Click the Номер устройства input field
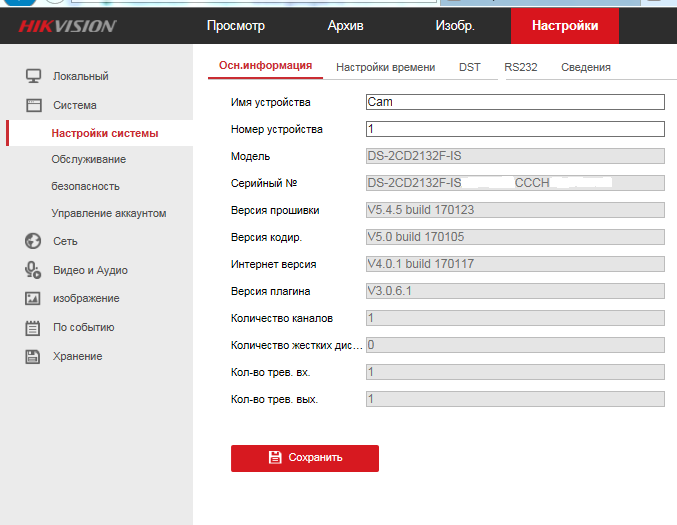The height and width of the screenshot is (525, 677). coord(515,129)
